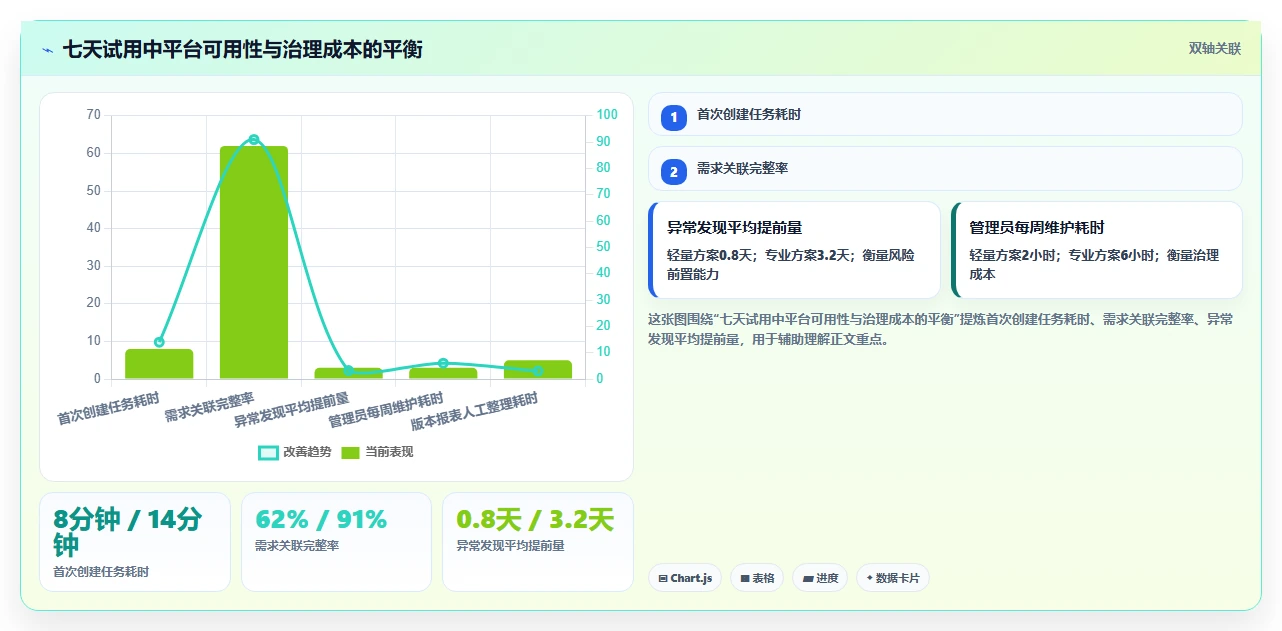Select the 需求关联完整率 green bar
The image size is (1282, 631).
coord(254,262)
